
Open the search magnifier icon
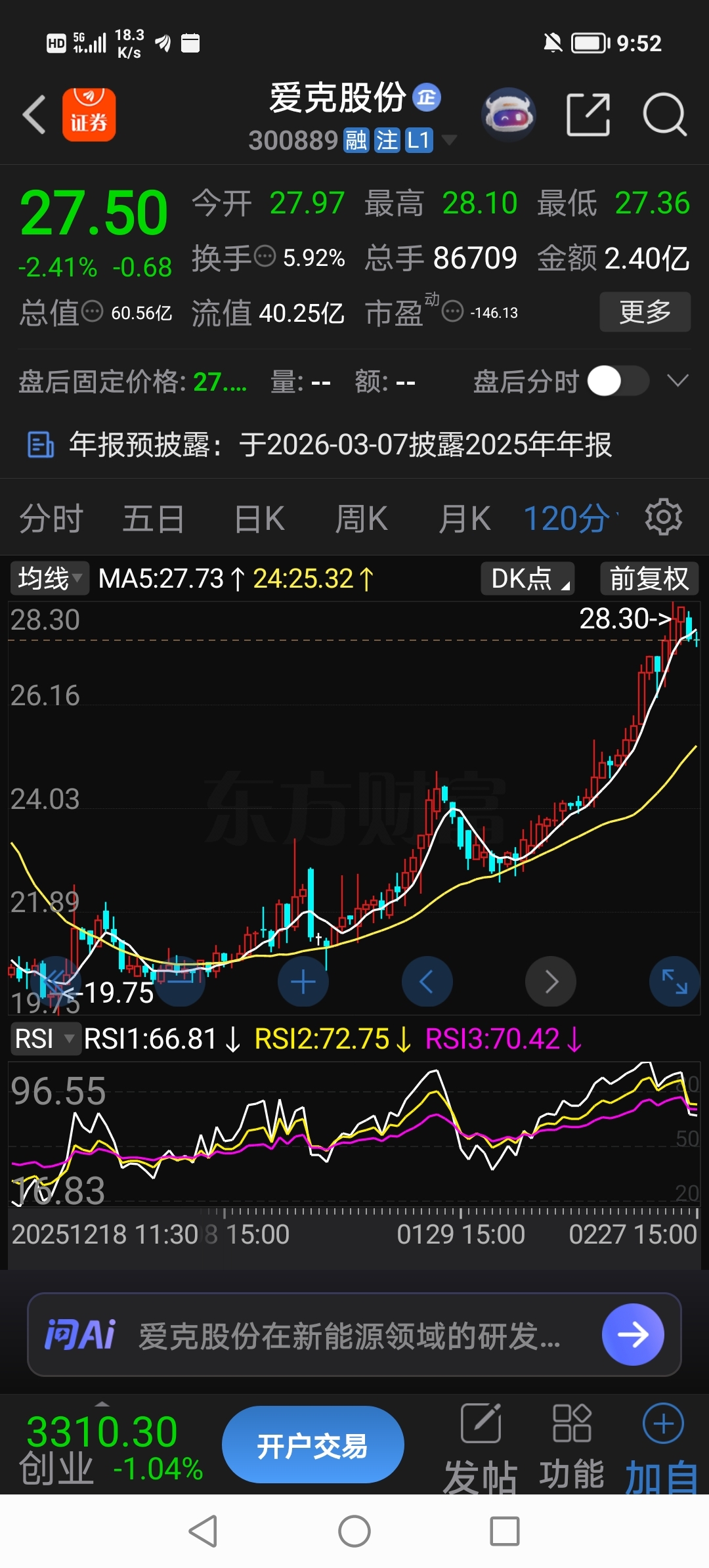(664, 115)
